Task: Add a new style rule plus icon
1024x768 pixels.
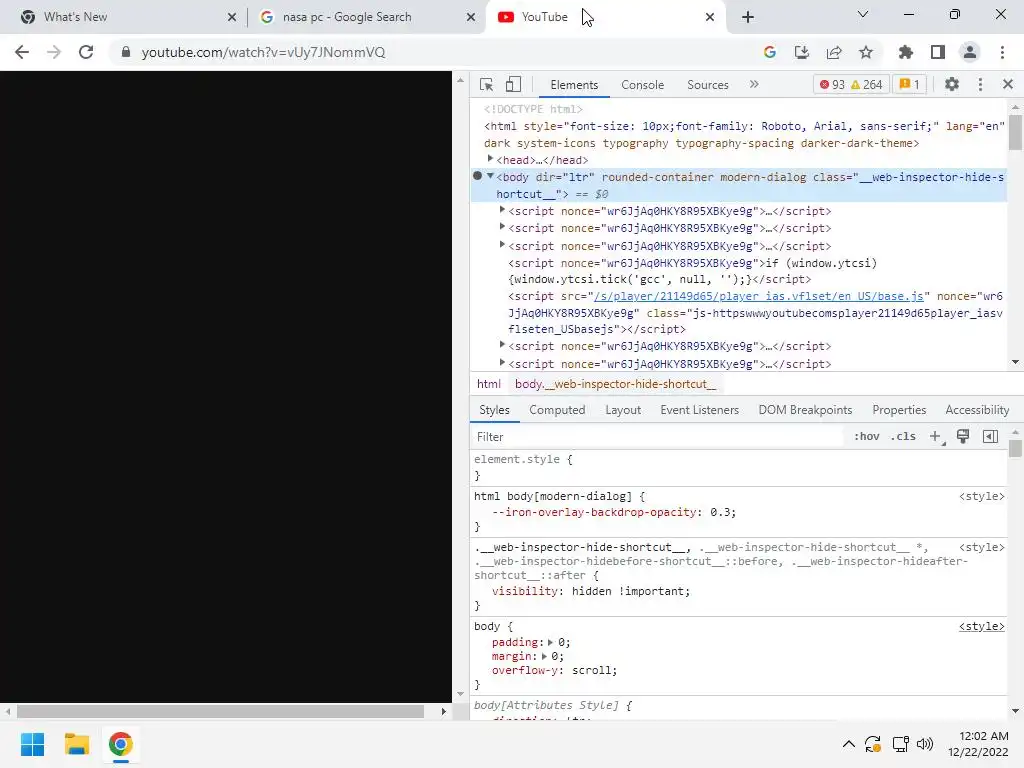Action: [x=936, y=436]
